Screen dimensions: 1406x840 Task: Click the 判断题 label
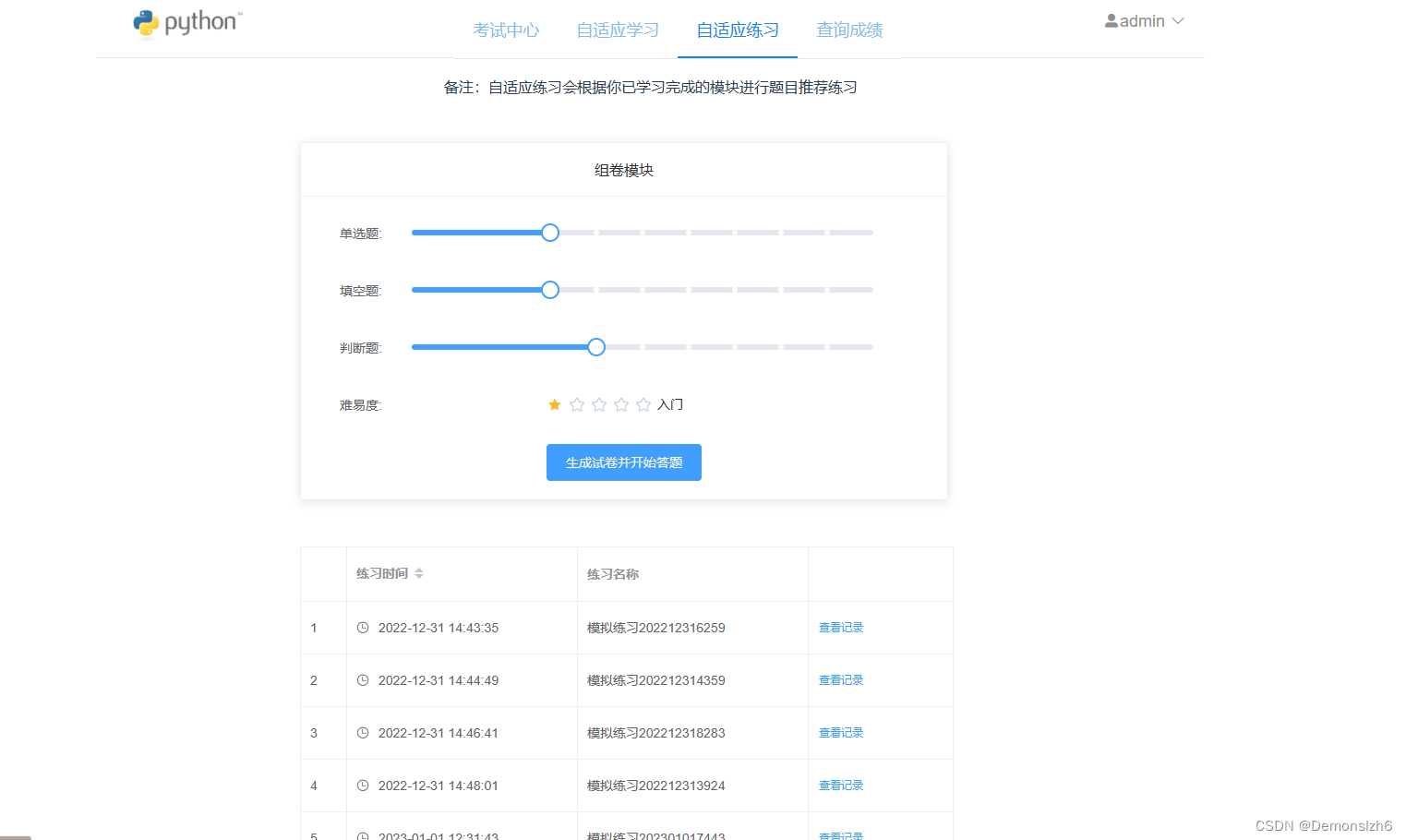[360, 348]
